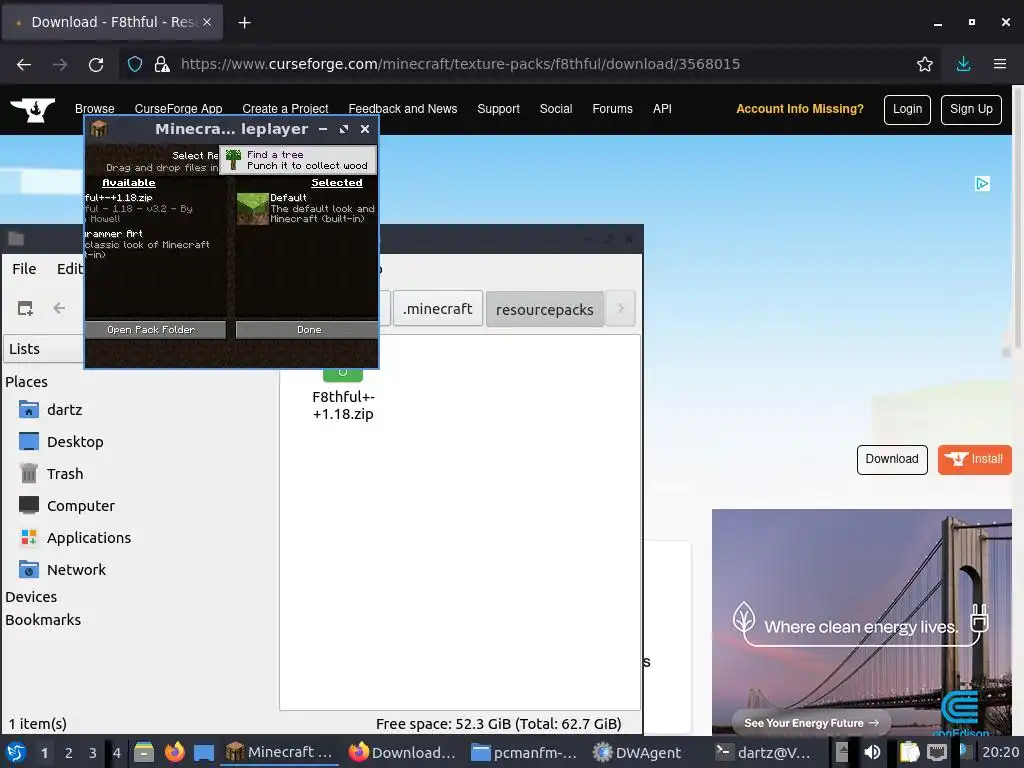Expand the Devices section

[x=31, y=597]
